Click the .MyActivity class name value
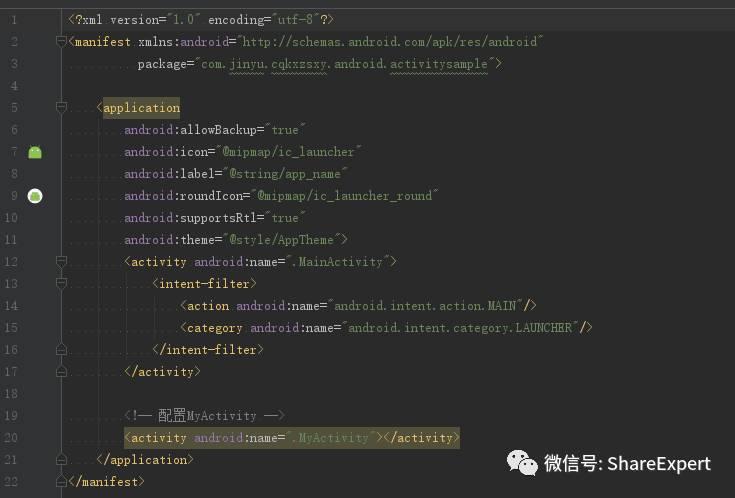The image size is (735, 498). pos(332,438)
